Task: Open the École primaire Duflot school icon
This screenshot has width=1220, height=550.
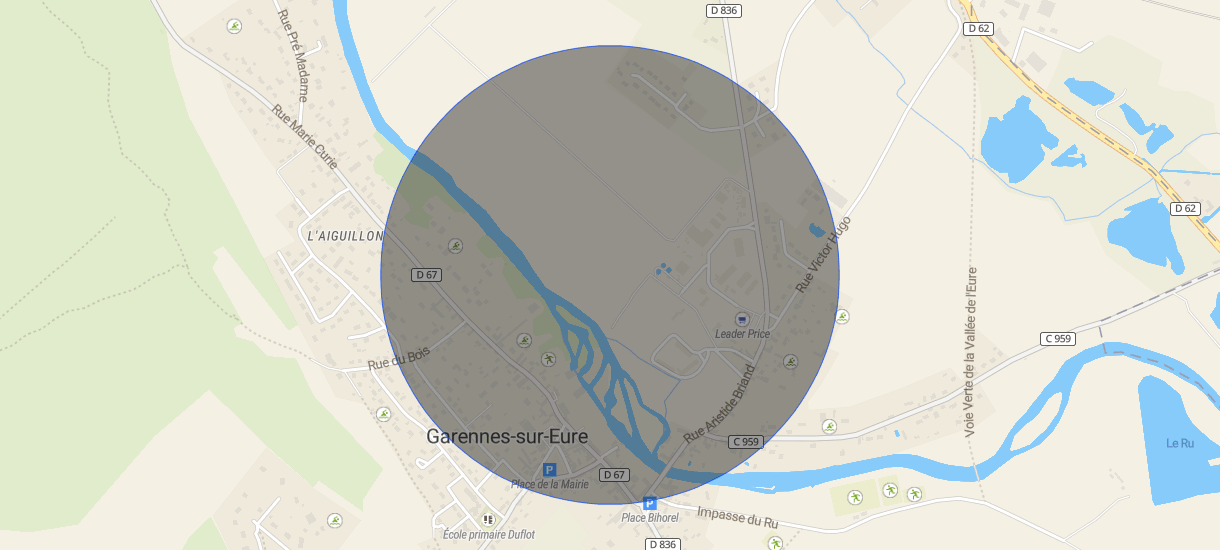Action: (x=489, y=520)
